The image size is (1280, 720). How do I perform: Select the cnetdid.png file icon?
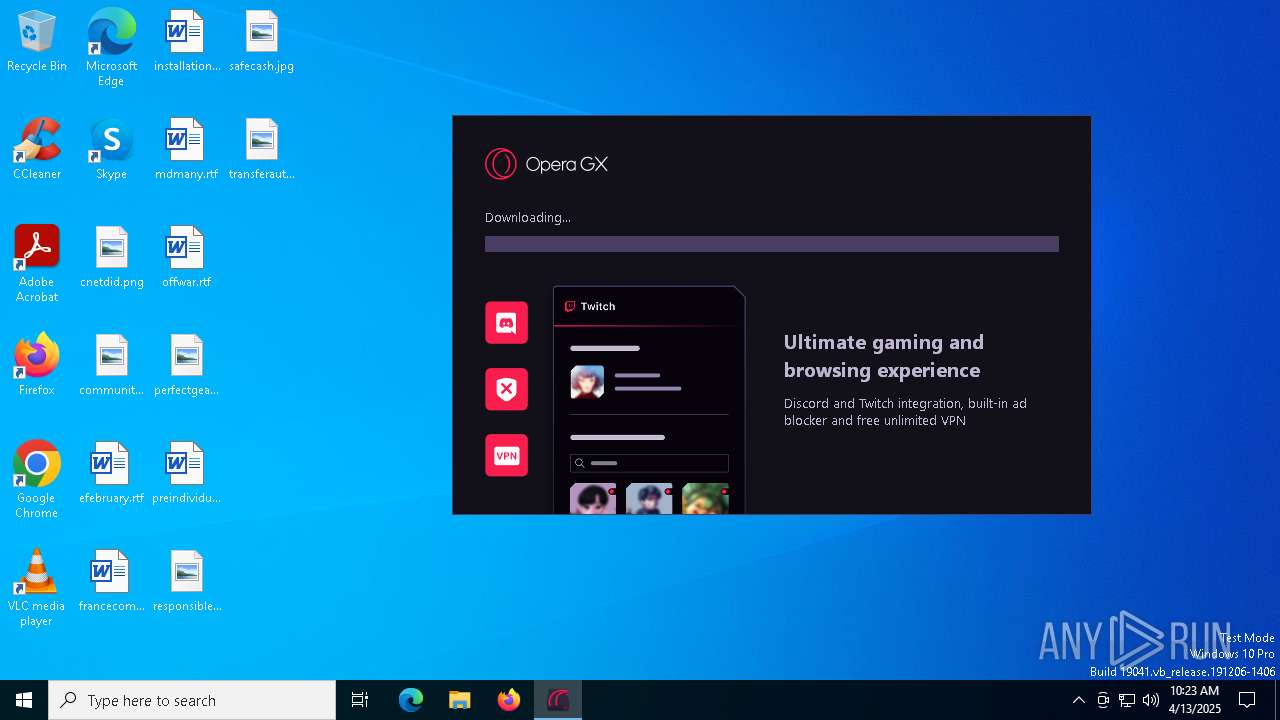111,258
